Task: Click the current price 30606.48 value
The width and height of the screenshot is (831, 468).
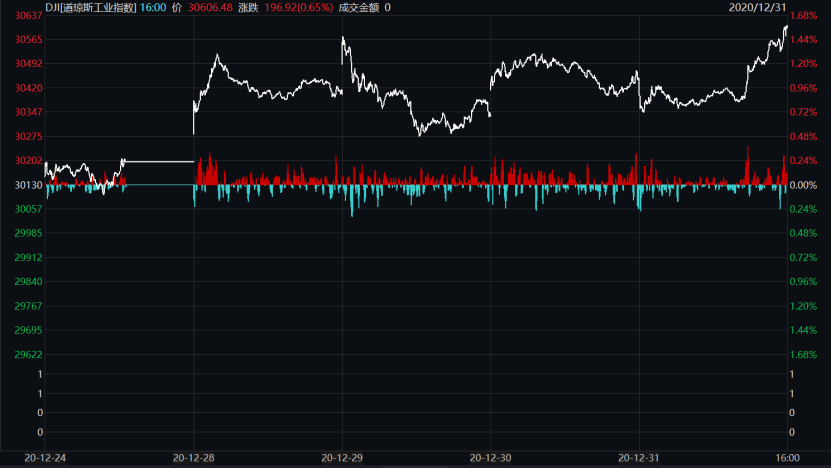Action: [x=210, y=7]
